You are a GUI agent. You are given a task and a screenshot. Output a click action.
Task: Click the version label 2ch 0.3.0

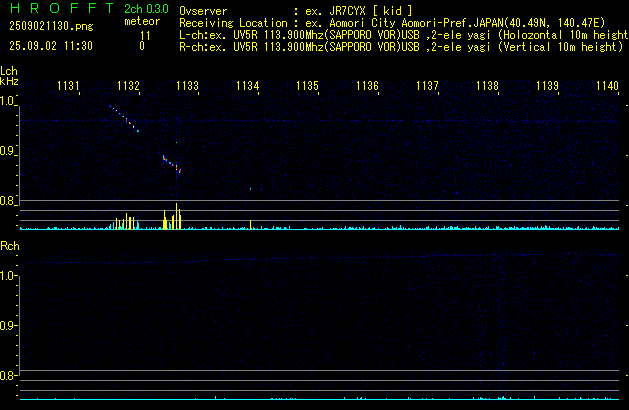(146, 9)
